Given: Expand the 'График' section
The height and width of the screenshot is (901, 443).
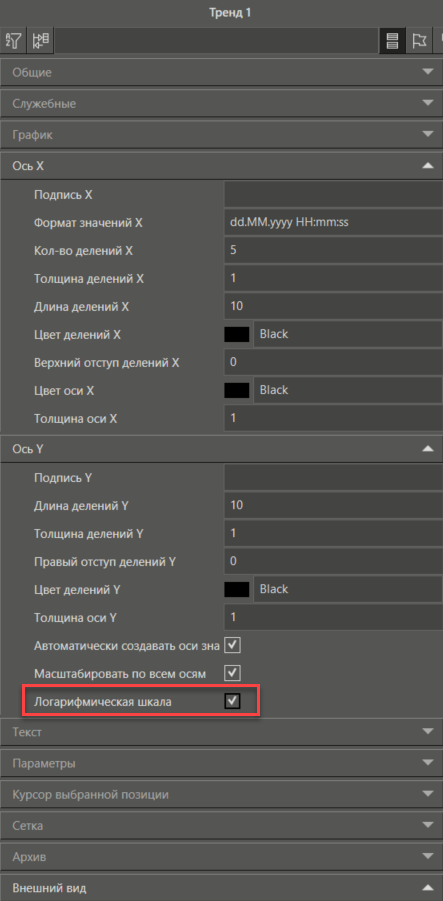Looking at the screenshot, I should [x=221, y=135].
